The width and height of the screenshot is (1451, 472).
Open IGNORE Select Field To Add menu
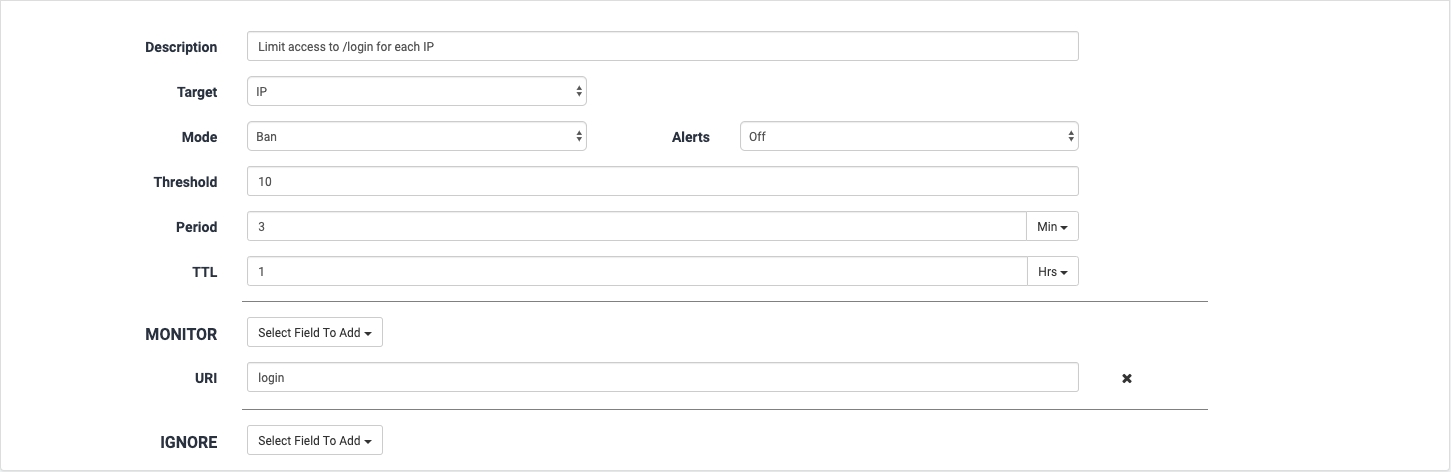coord(314,441)
